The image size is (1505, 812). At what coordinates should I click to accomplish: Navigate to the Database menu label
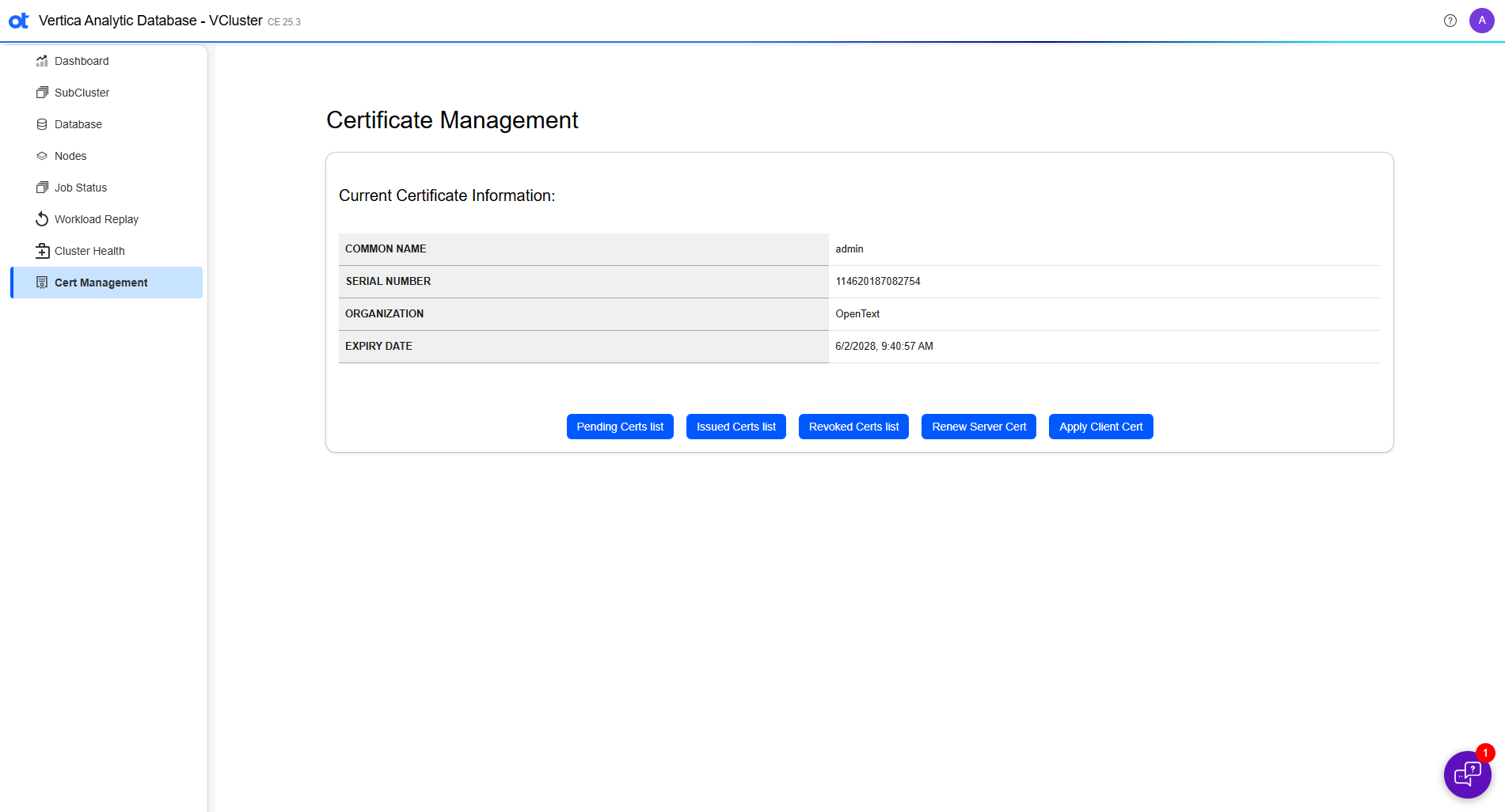(78, 124)
